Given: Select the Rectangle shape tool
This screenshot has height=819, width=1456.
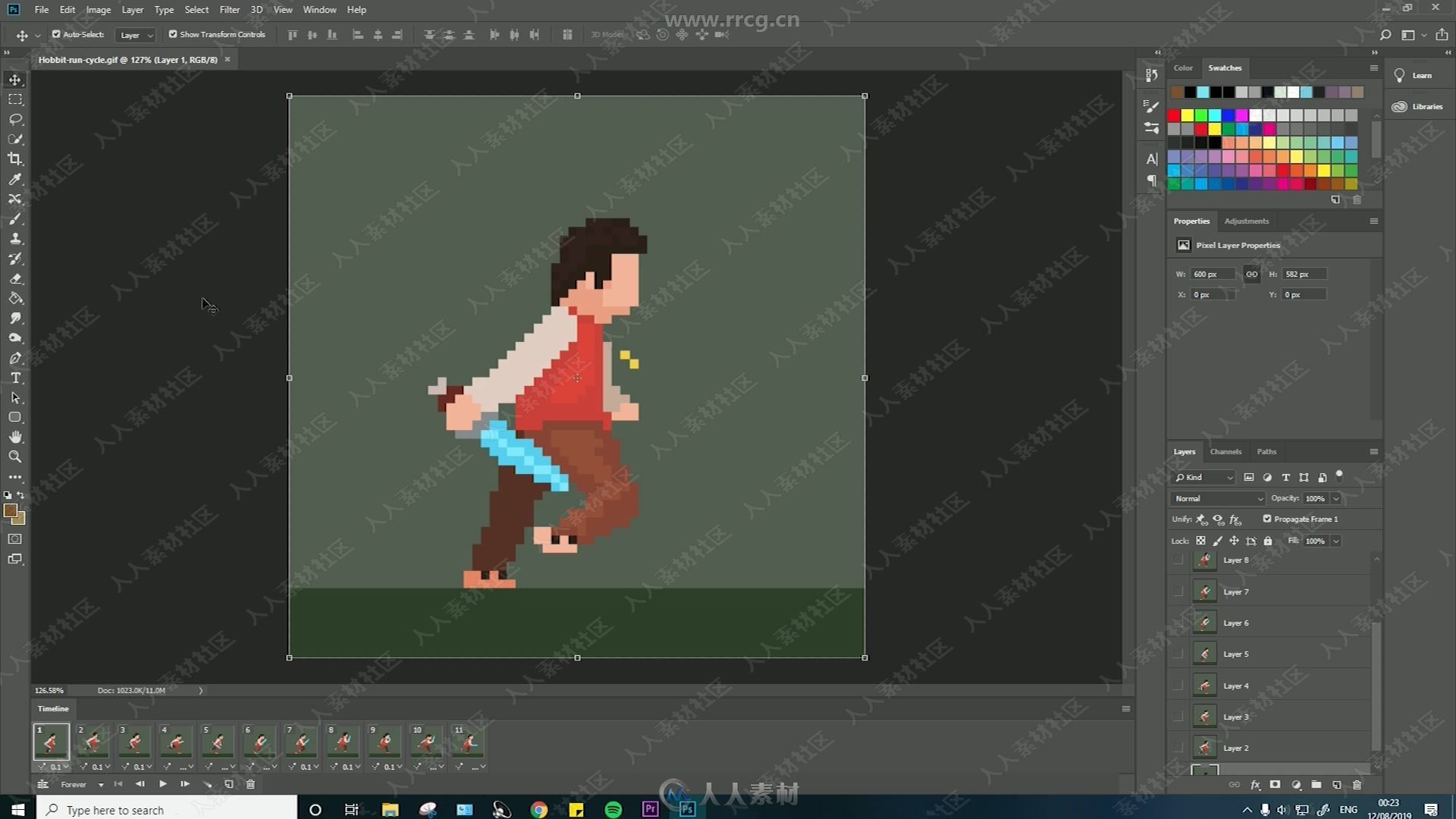Looking at the screenshot, I should click(x=15, y=417).
